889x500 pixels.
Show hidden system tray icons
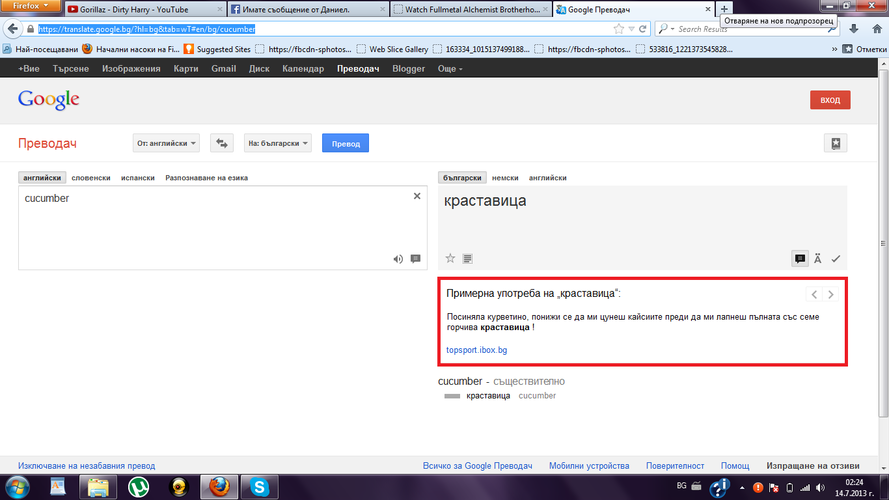742,488
